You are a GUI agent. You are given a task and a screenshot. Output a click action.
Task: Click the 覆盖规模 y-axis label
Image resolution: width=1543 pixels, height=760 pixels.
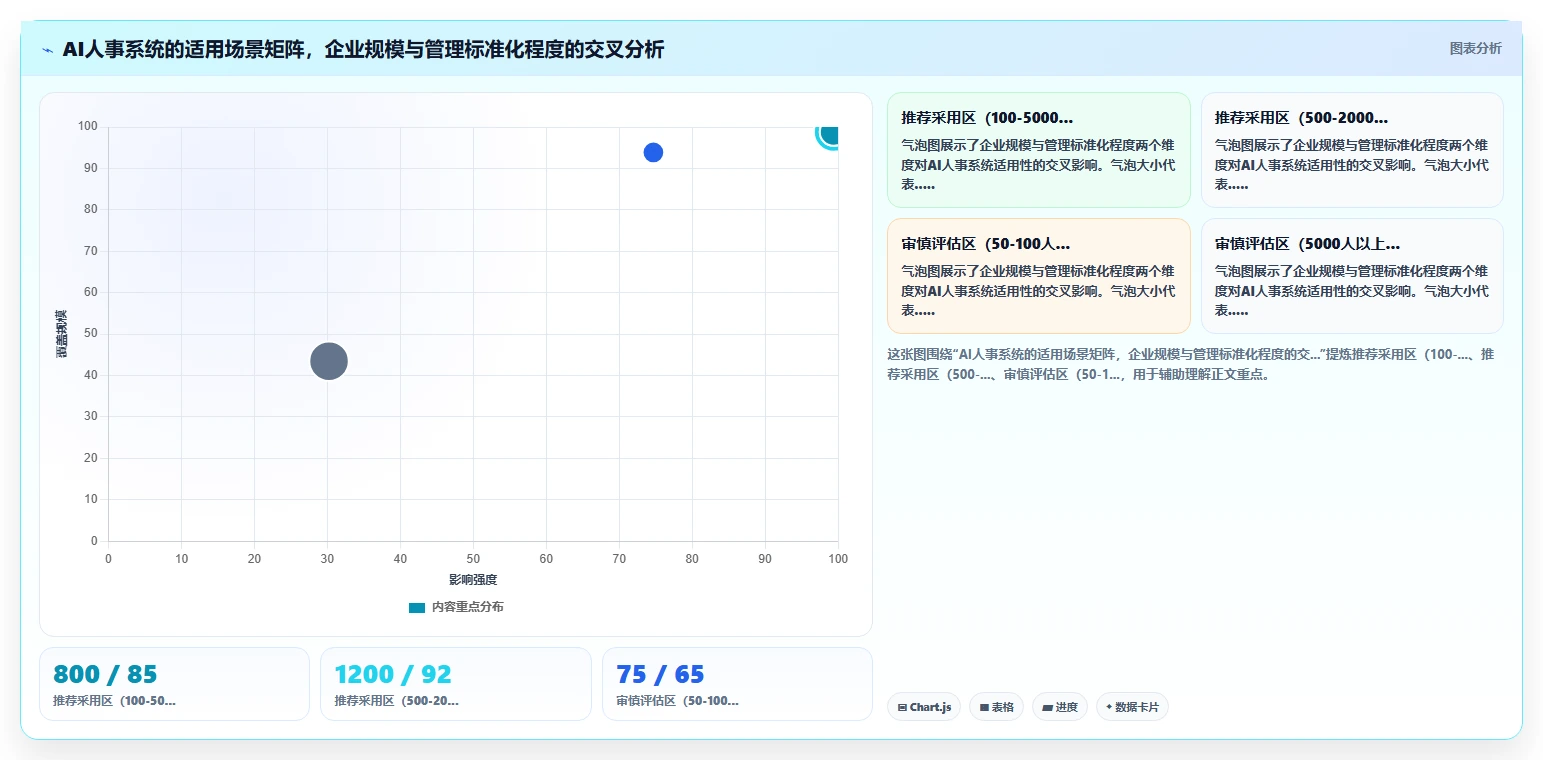tap(62, 334)
